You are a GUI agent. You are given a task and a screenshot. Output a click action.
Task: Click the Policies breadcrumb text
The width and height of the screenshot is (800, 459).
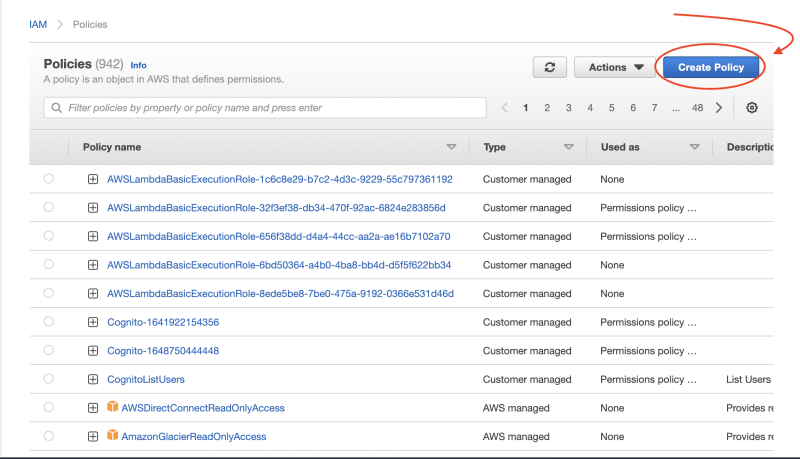(x=90, y=24)
